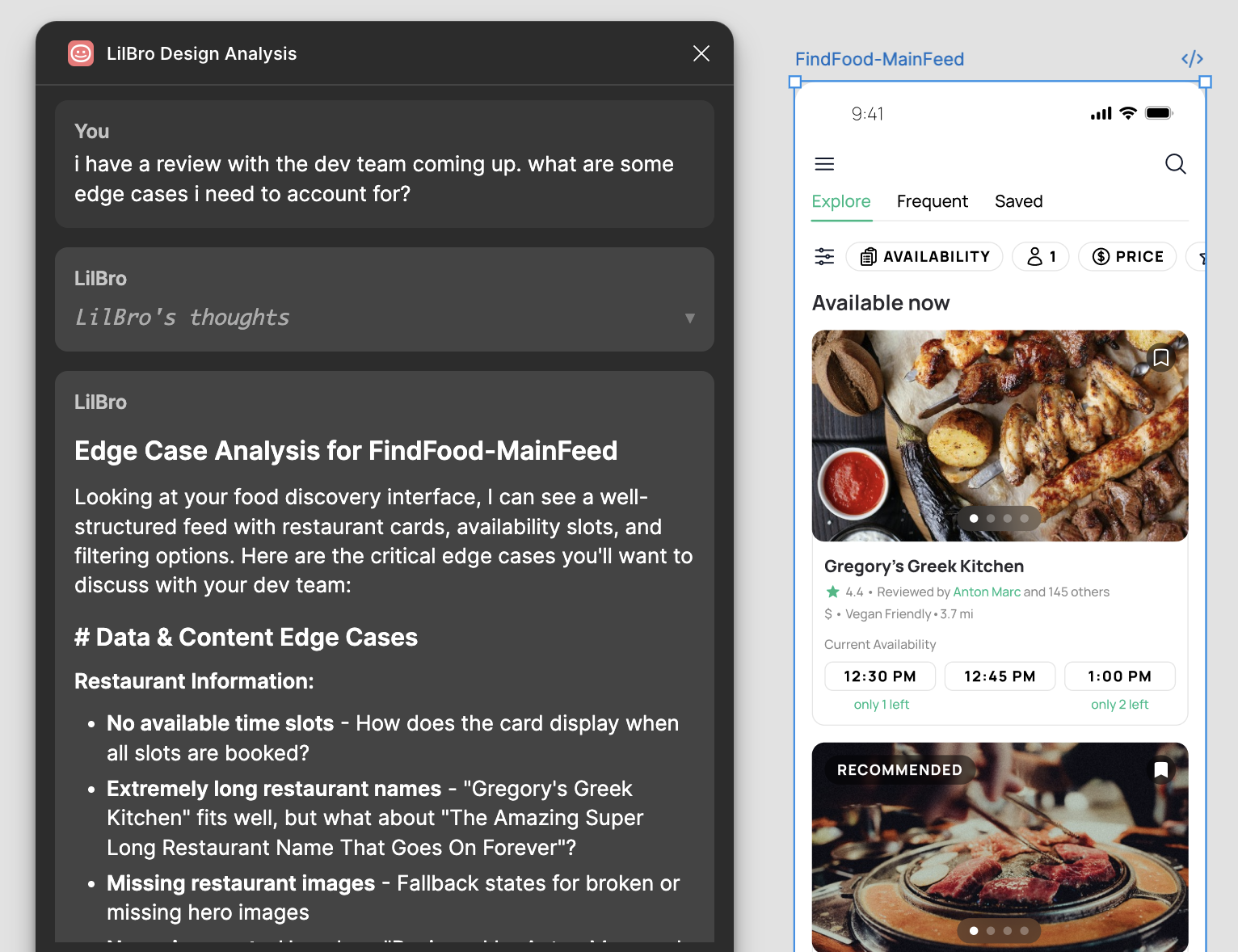Click the green star rating icon

click(x=832, y=592)
